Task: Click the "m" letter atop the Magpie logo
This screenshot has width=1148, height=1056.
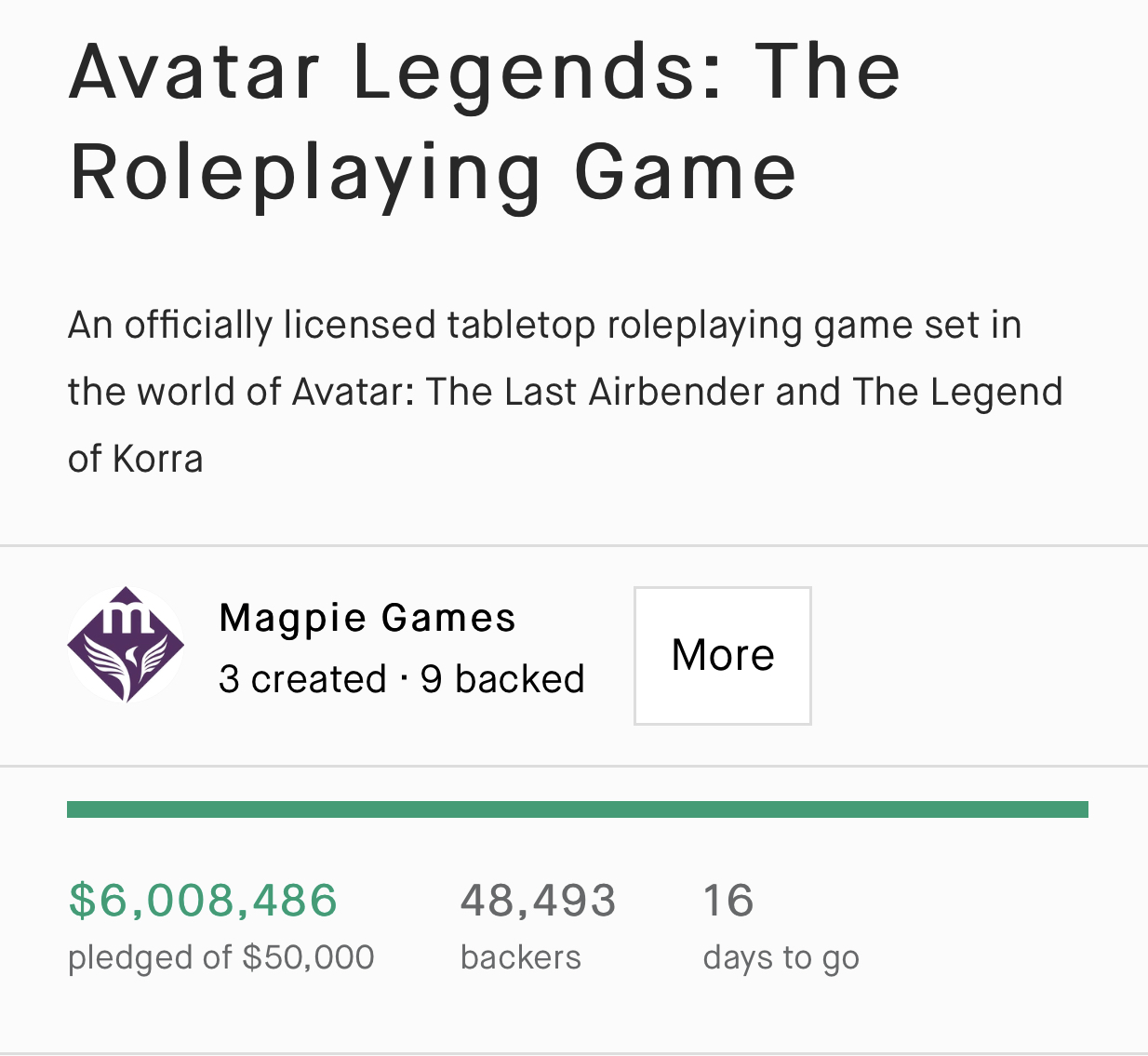Action: [127, 615]
